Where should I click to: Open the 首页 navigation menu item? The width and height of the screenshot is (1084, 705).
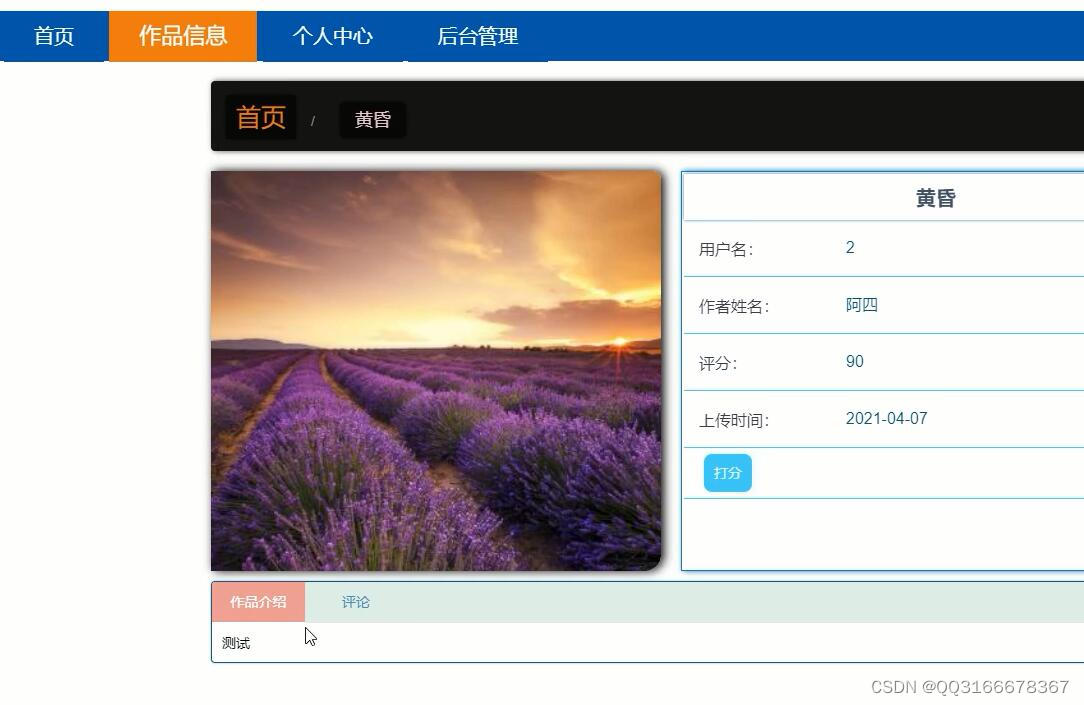tap(54, 35)
